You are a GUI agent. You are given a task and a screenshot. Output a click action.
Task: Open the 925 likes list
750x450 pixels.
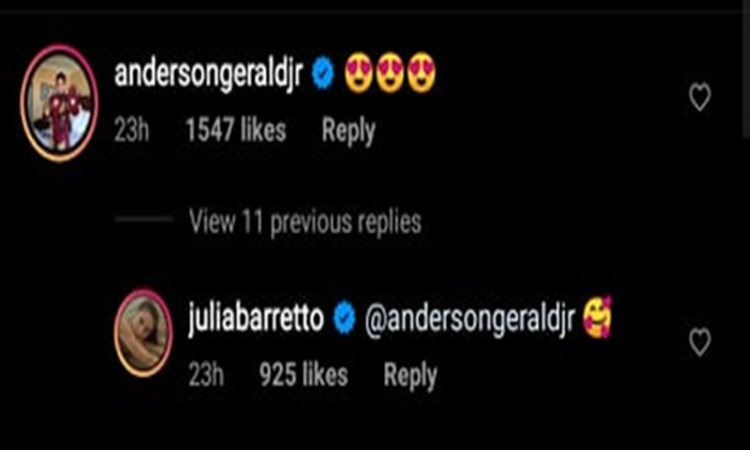pos(303,374)
